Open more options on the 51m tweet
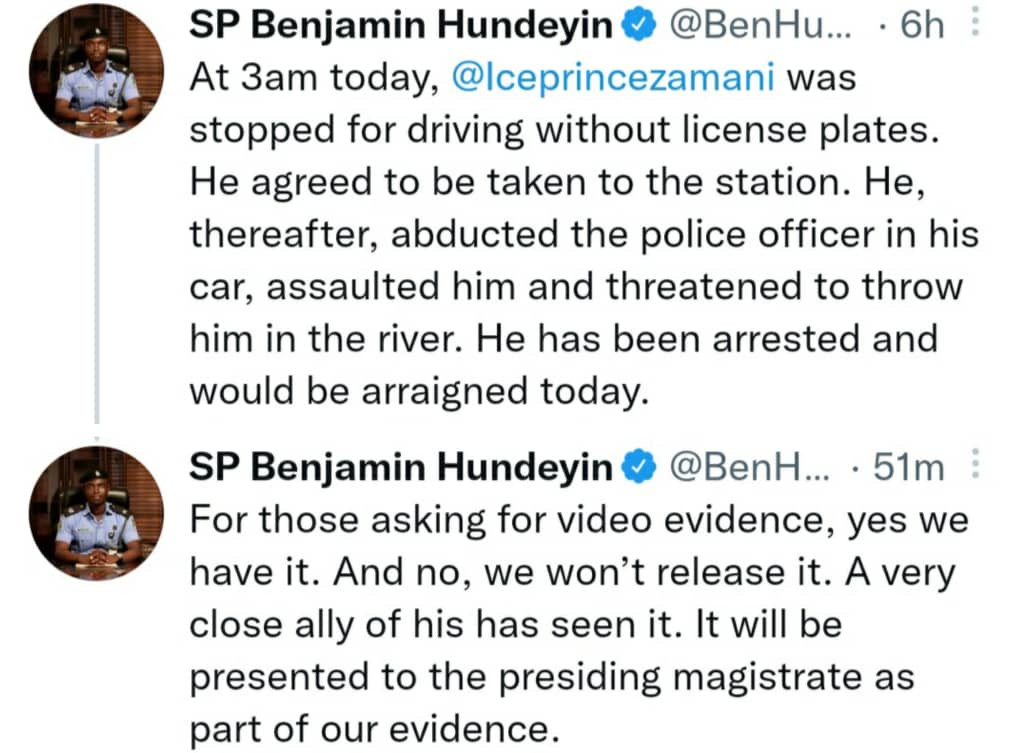 975,466
